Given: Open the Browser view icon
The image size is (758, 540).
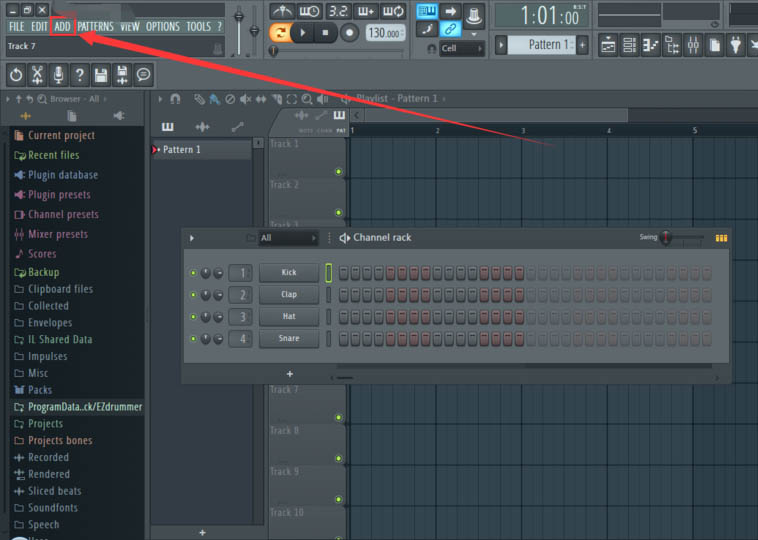Looking at the screenshot, I should (672, 46).
